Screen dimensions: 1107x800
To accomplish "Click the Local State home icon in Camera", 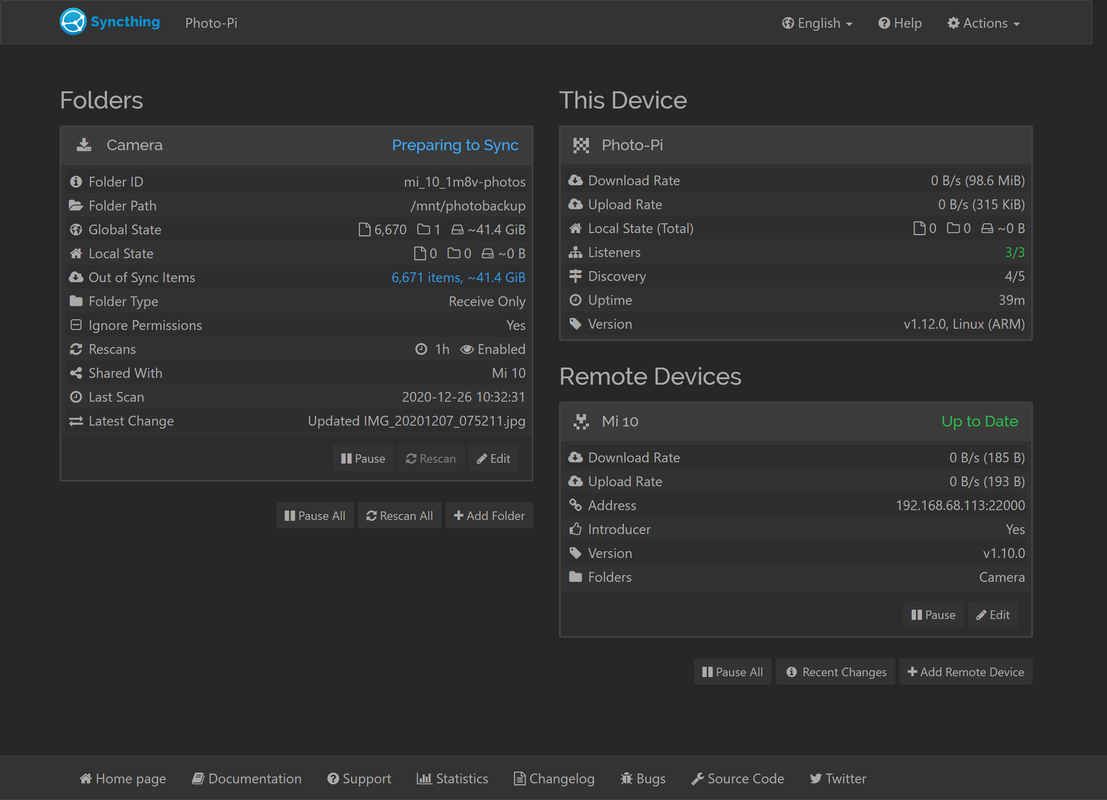I will [76, 253].
